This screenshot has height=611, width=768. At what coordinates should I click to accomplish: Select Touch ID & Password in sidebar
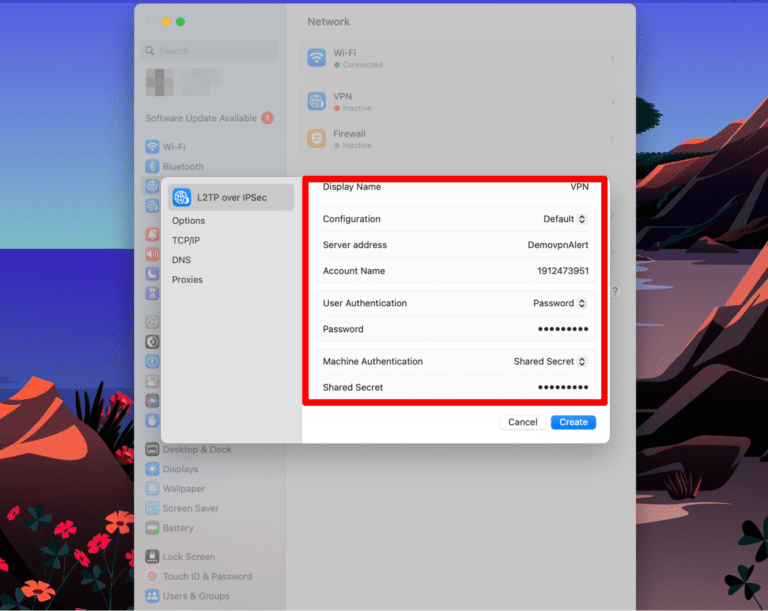pyautogui.click(x=207, y=576)
